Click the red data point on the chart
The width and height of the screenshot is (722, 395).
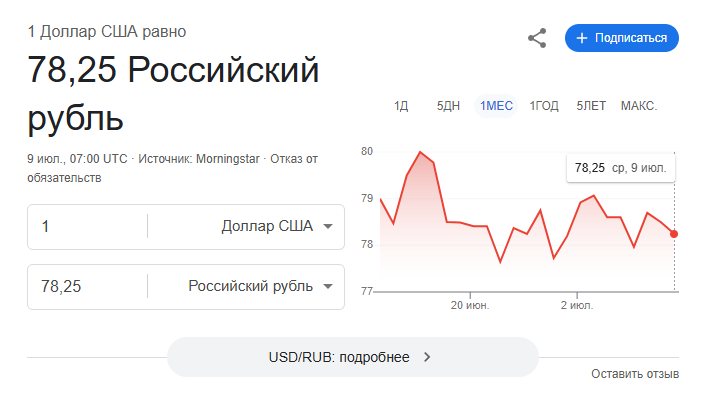(674, 234)
